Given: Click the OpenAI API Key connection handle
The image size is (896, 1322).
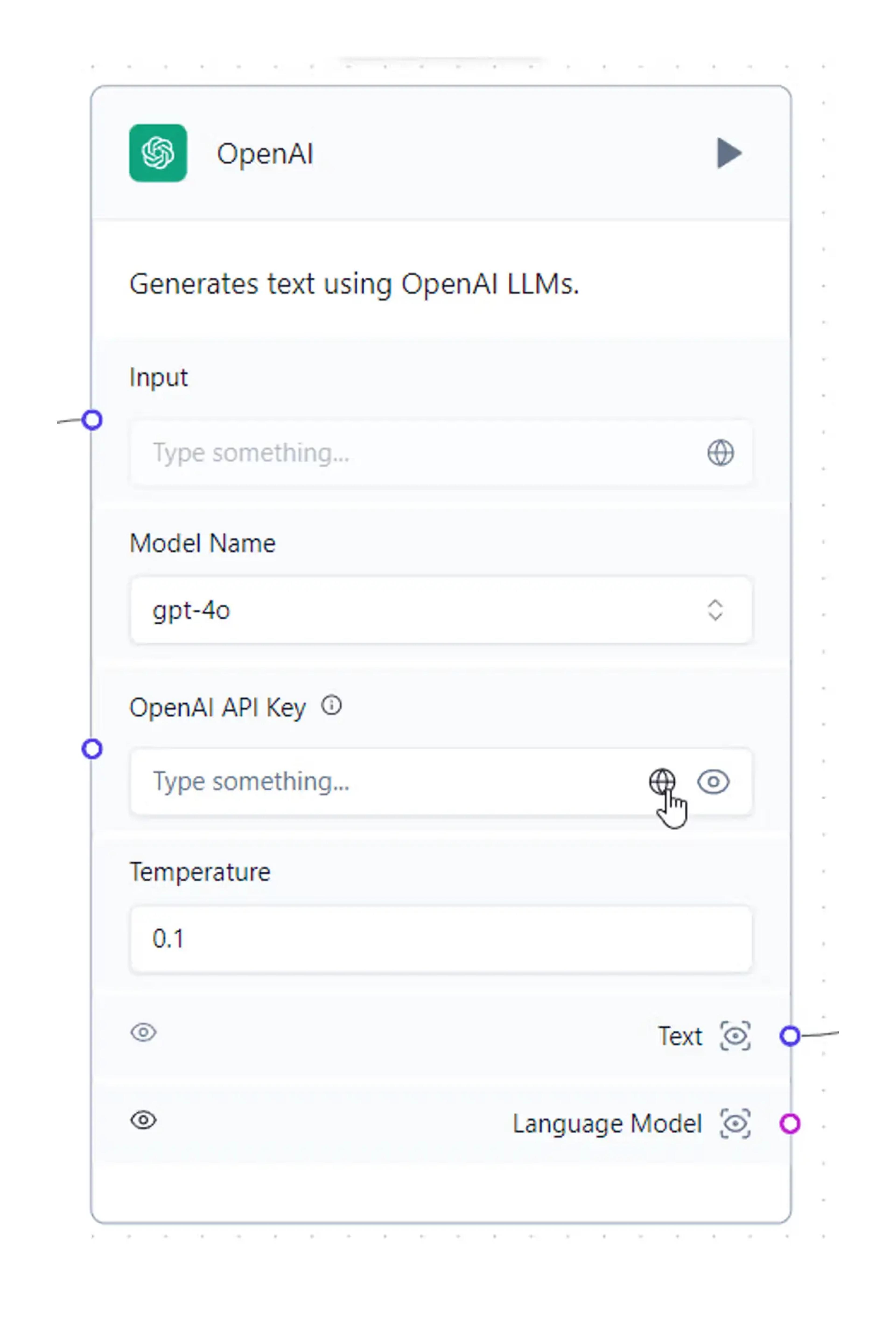Looking at the screenshot, I should tap(92, 749).
